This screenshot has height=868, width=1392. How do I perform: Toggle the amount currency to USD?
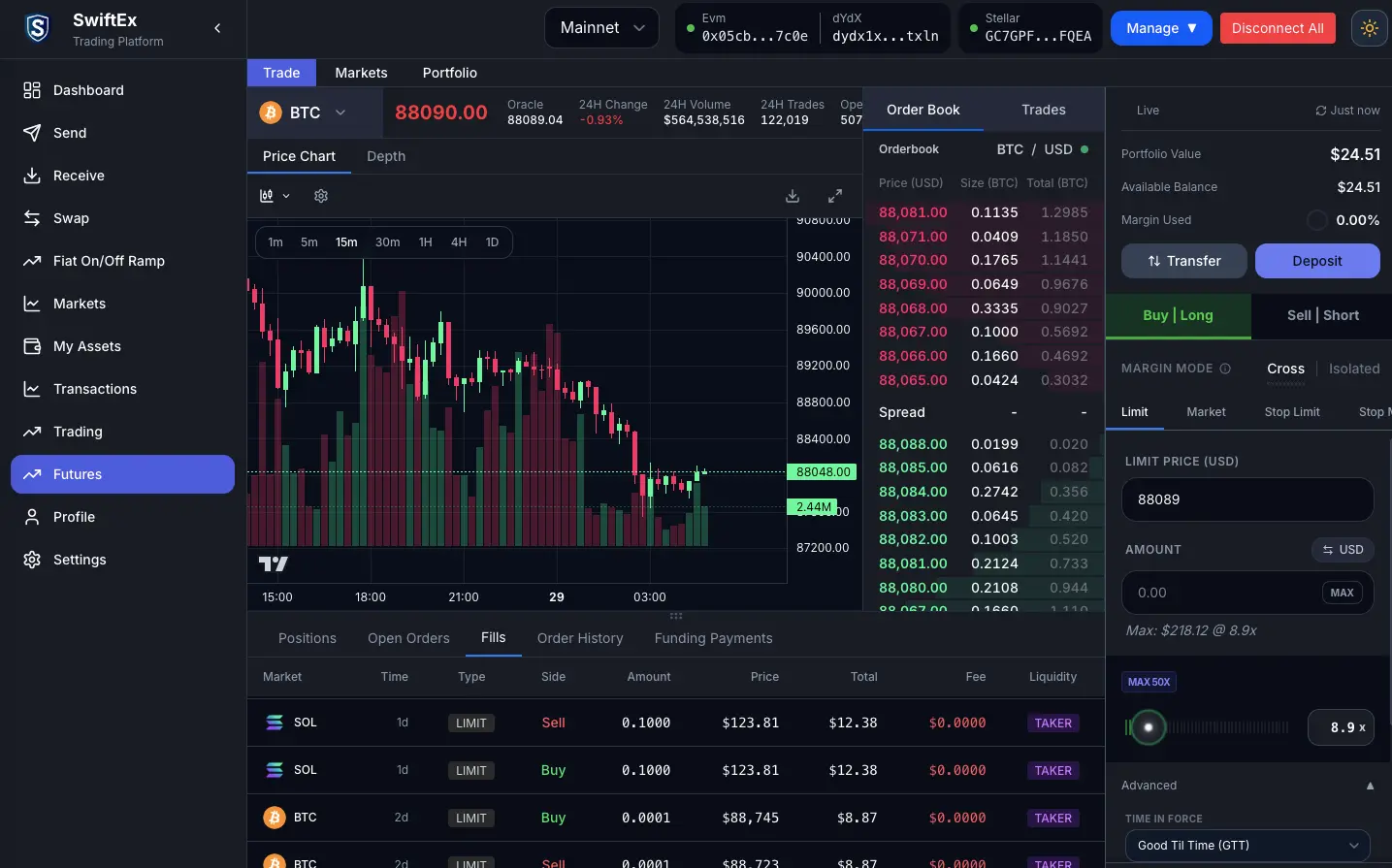[x=1343, y=550]
